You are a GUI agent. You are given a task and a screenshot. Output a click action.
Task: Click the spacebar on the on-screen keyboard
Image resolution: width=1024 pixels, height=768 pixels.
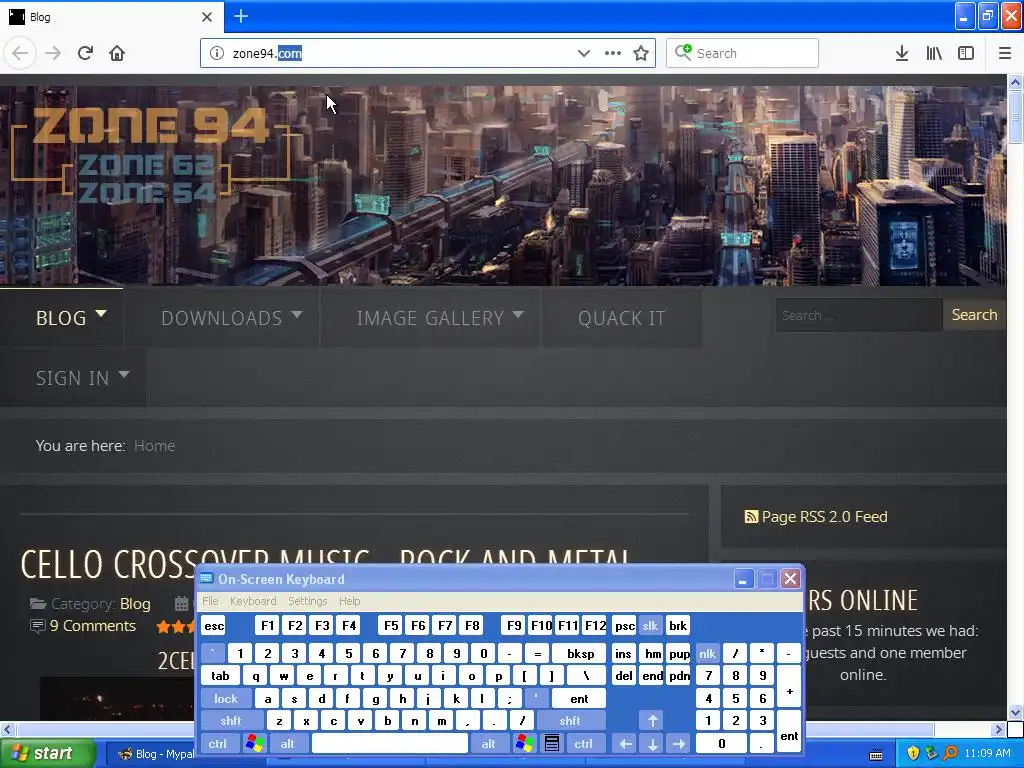pos(389,743)
